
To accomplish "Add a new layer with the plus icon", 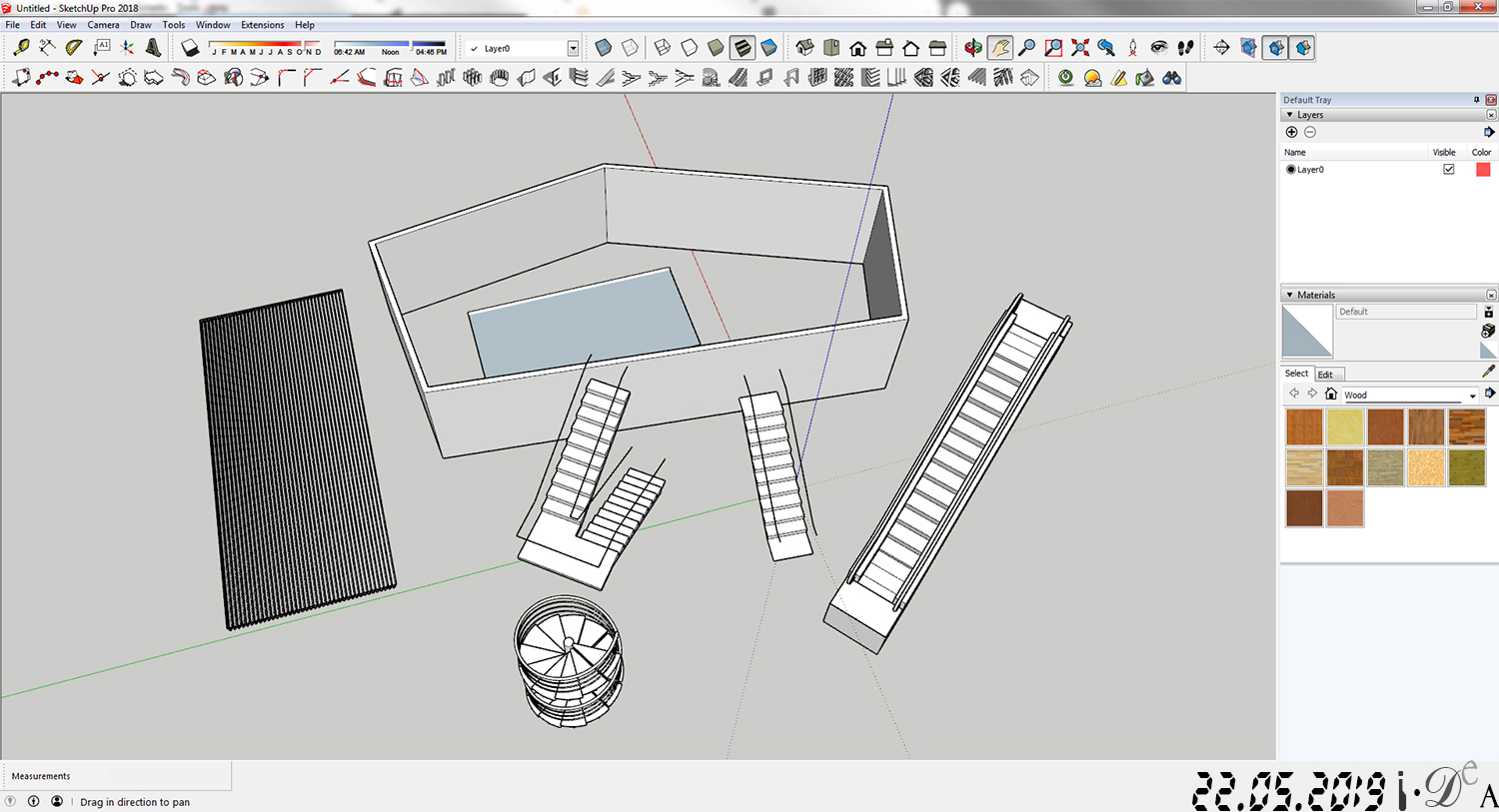I will 1291,132.
